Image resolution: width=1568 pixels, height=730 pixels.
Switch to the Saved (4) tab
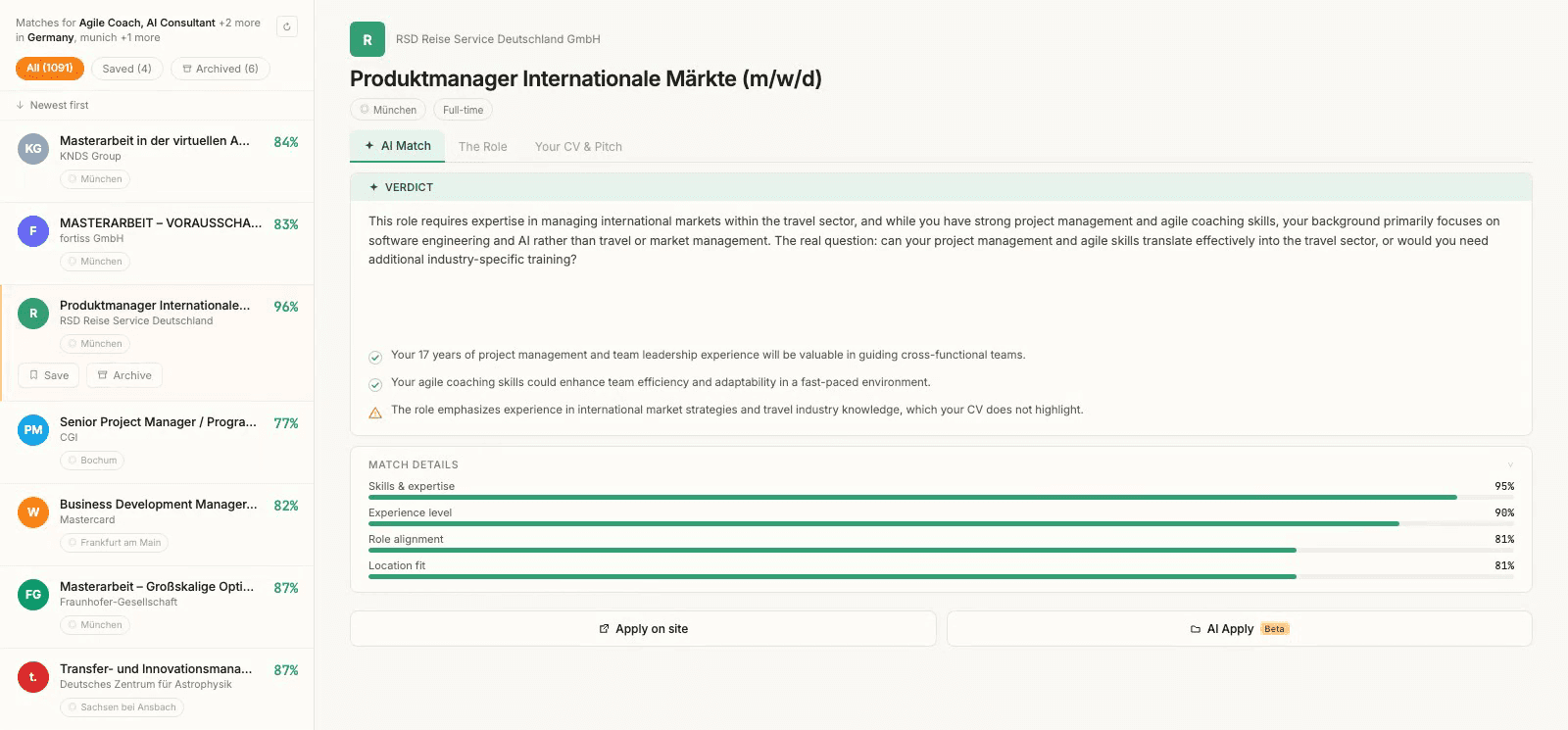(x=127, y=69)
